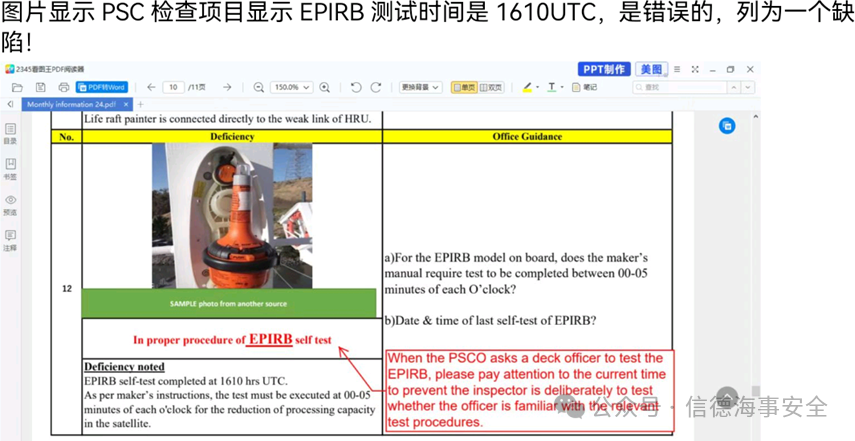The image size is (855, 441).
Task: Open the 书签 bookmarks panel
Action: [x=10, y=169]
